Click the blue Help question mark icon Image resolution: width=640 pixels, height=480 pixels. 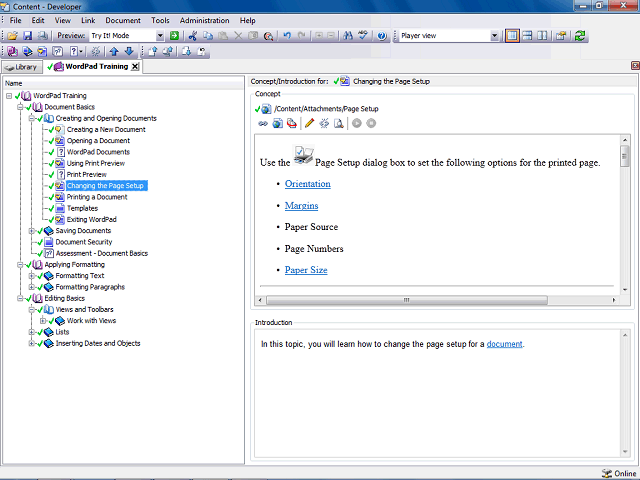pyautogui.click(x=382, y=36)
